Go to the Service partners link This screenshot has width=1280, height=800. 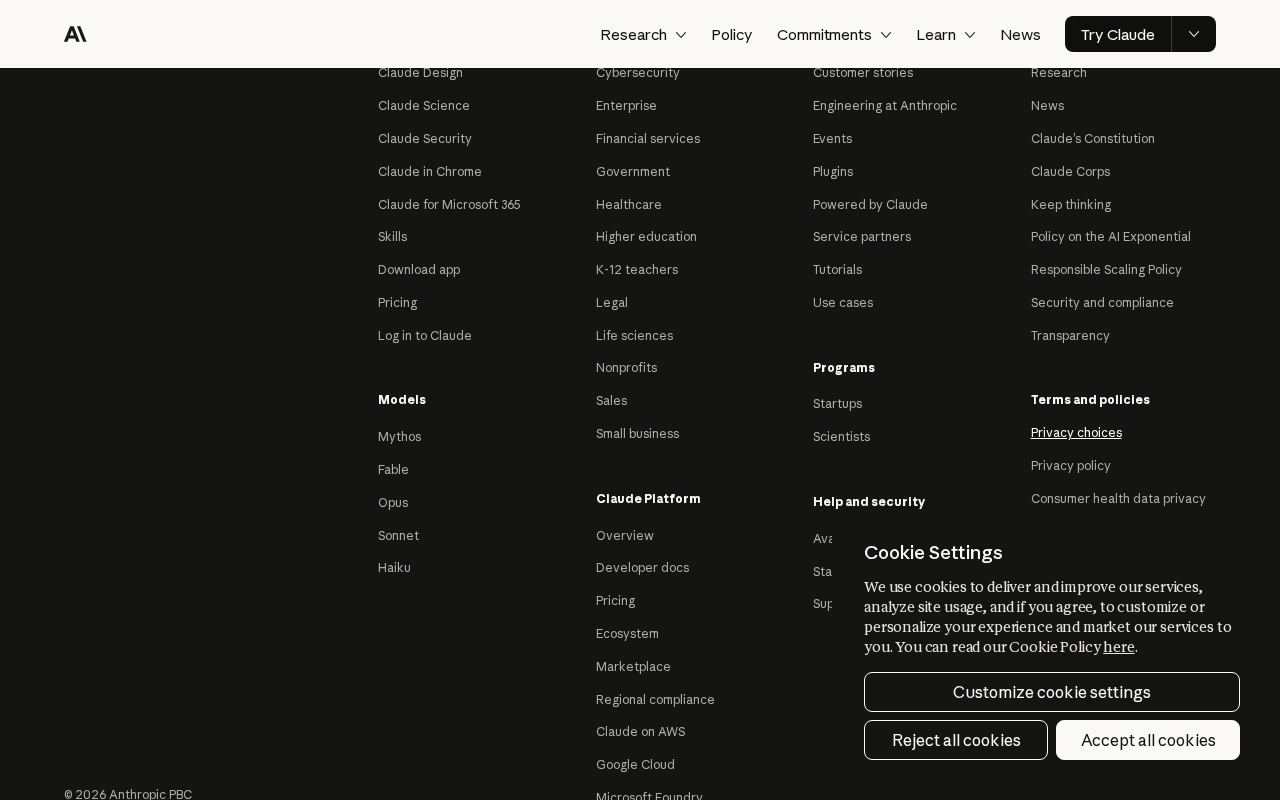click(862, 236)
